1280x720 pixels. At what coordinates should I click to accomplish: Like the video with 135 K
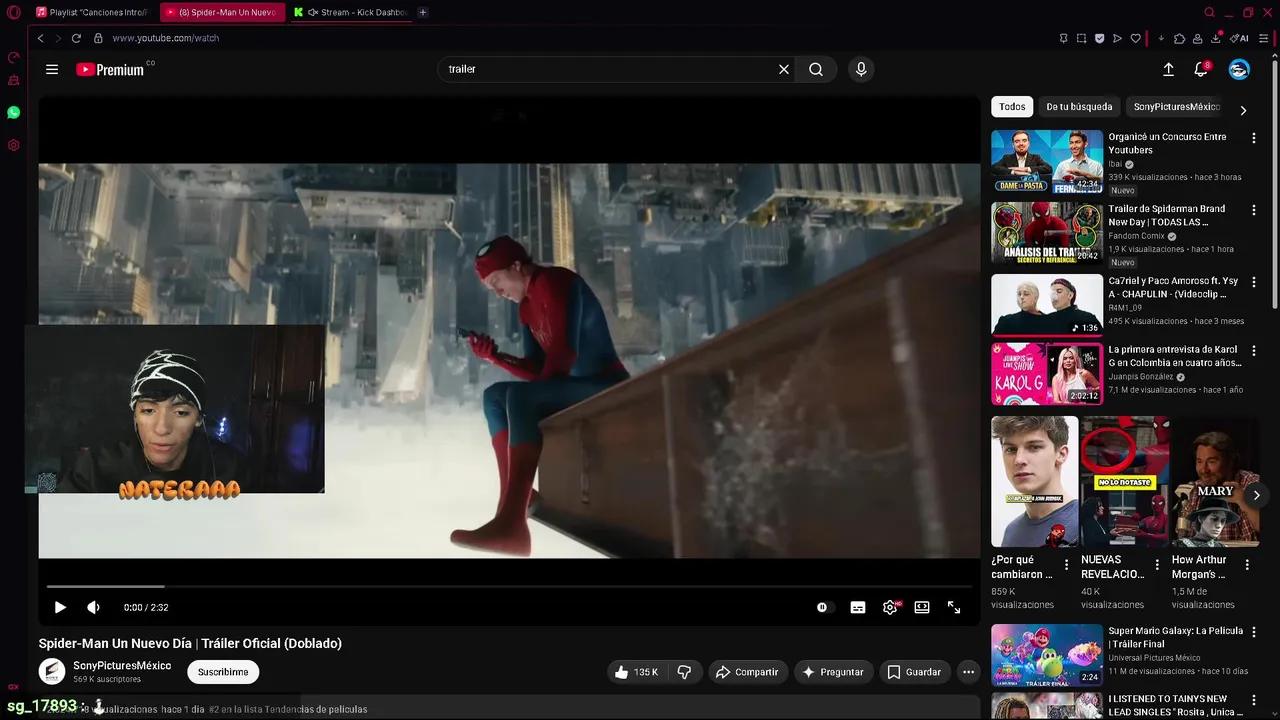tap(636, 672)
